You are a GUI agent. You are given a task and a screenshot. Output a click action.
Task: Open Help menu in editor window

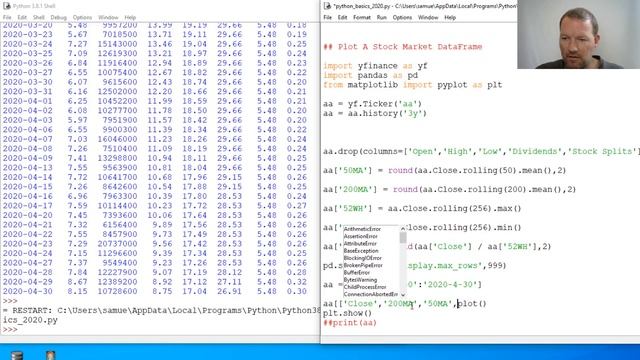coord(450,18)
